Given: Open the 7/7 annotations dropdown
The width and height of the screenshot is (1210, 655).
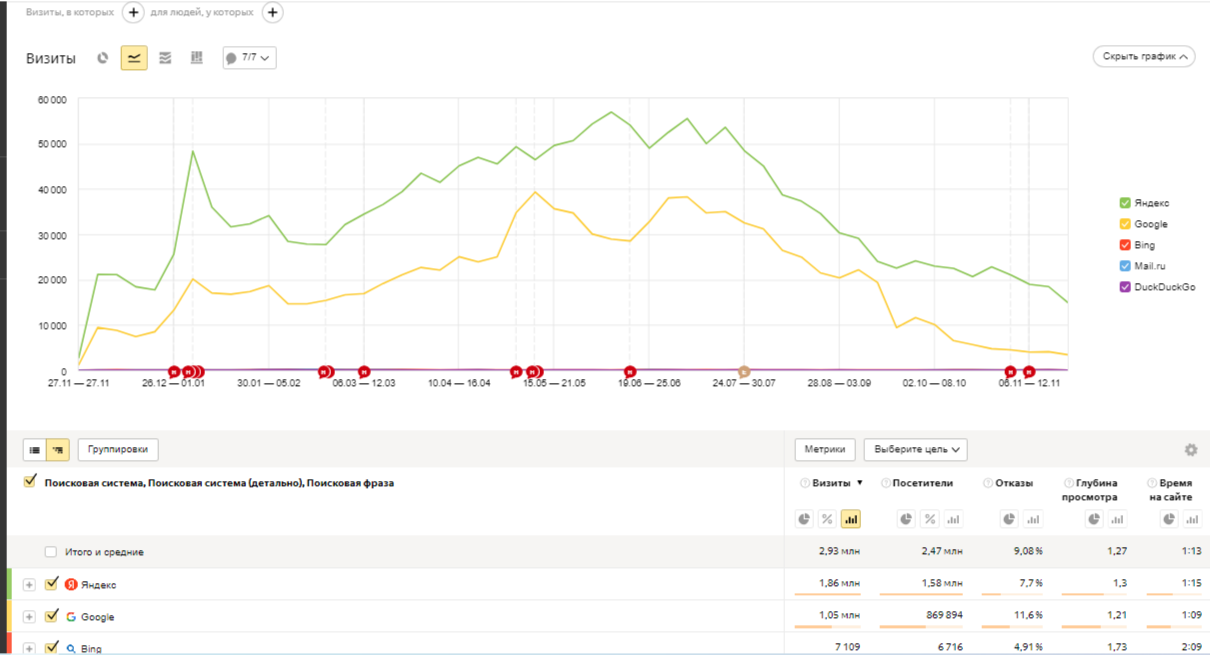Looking at the screenshot, I should 249,58.
